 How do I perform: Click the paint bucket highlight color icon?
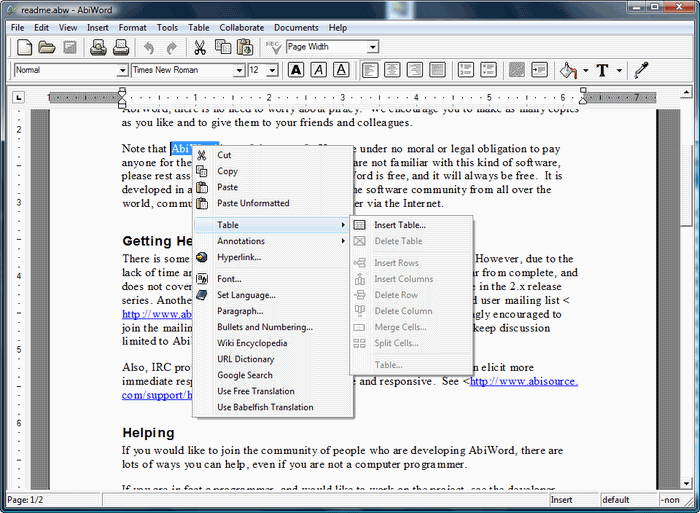tap(568, 70)
